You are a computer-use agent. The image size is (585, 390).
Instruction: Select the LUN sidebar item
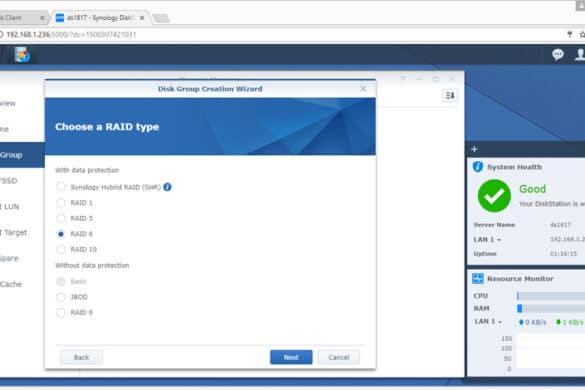pyautogui.click(x=22, y=206)
